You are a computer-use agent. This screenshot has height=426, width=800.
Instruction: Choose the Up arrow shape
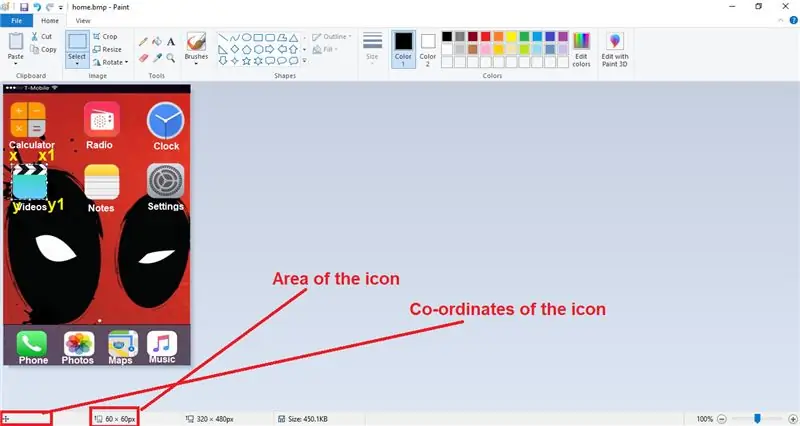point(293,49)
